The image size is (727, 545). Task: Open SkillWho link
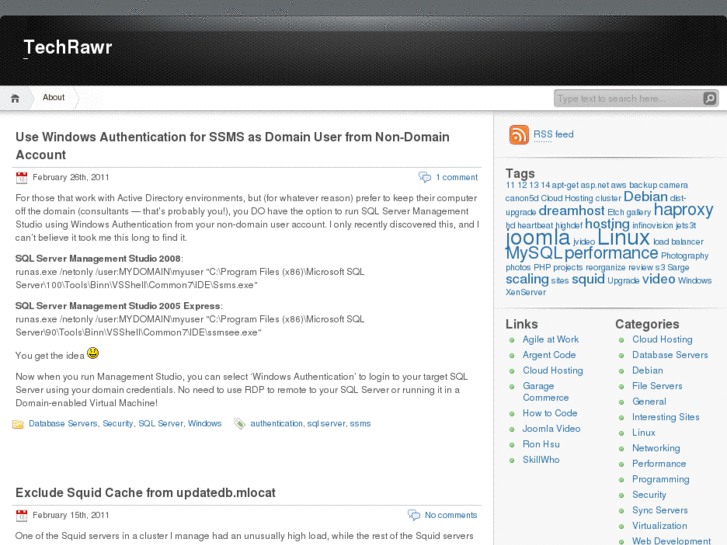(x=541, y=460)
